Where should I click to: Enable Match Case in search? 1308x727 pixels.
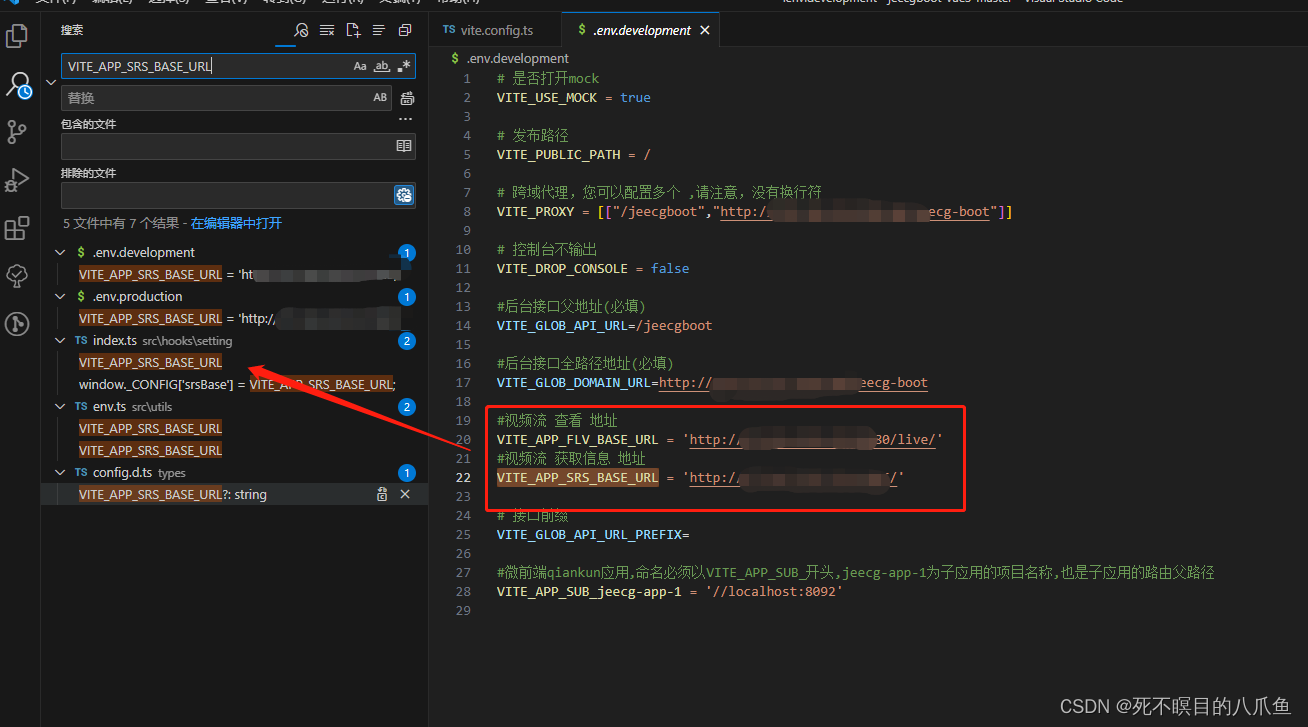pyautogui.click(x=360, y=66)
